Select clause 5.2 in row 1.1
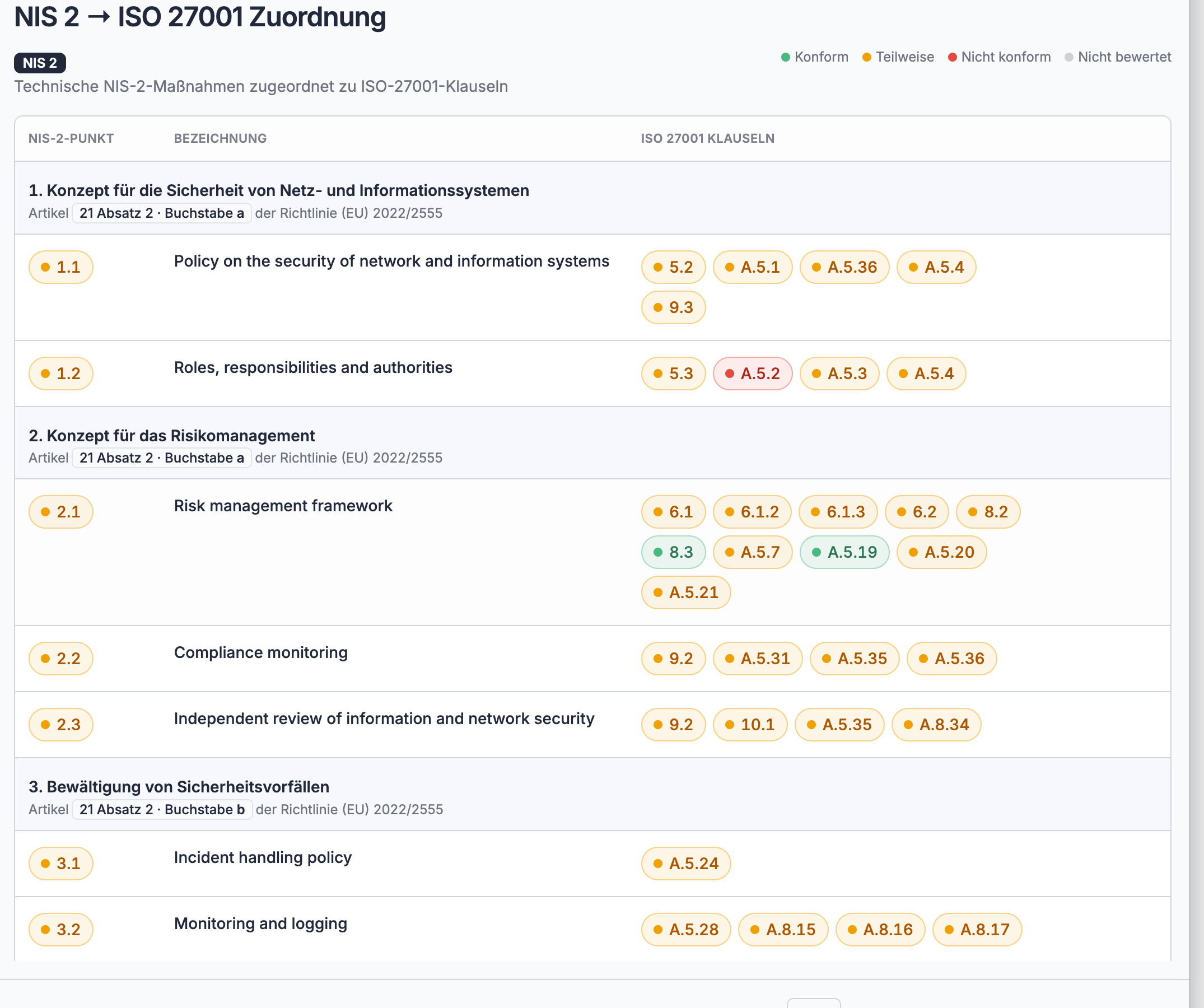Screen dimensions: 1204x1008 674,267
